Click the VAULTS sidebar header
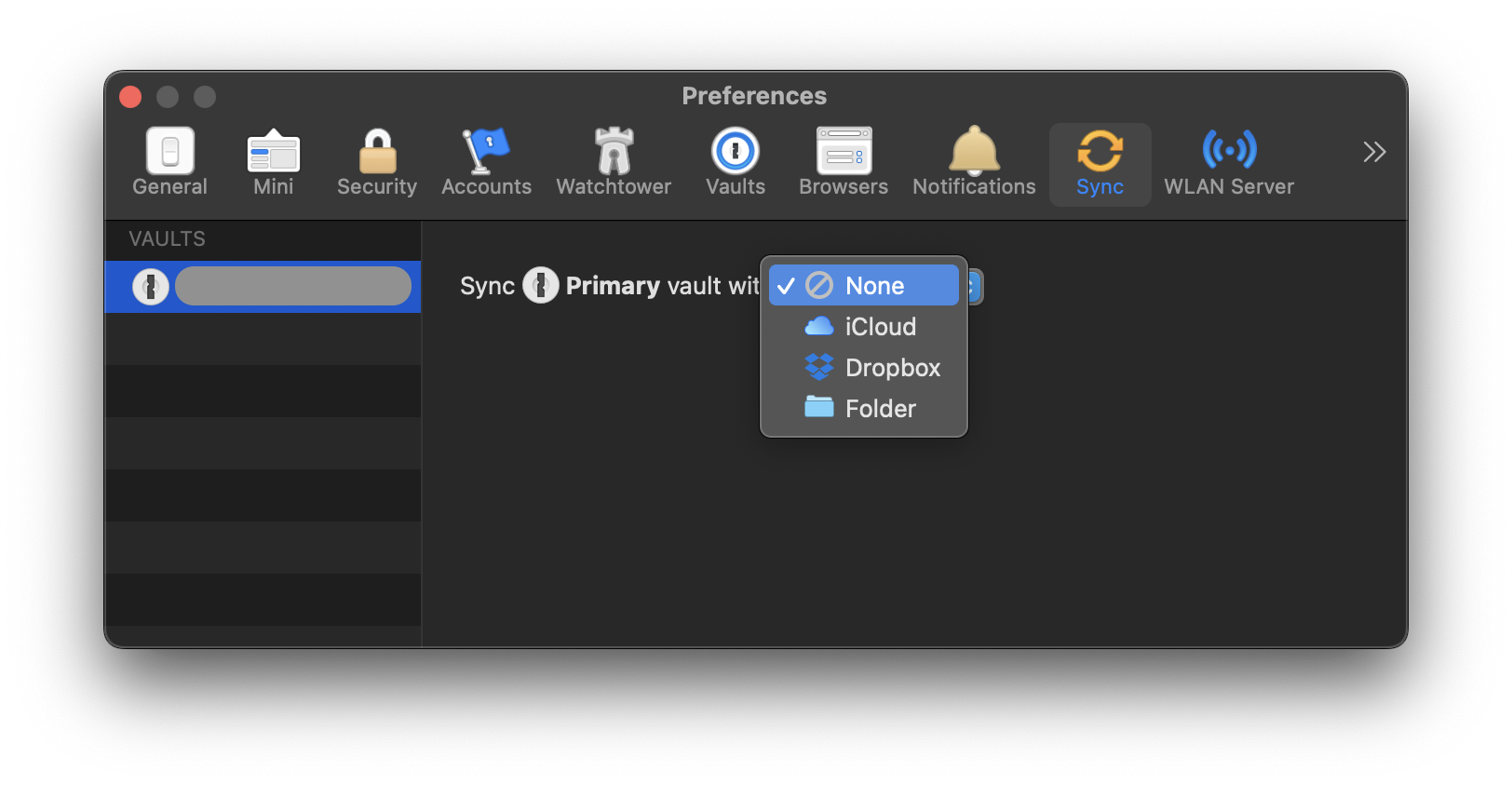Screen dimensions: 1512x786 [168, 239]
